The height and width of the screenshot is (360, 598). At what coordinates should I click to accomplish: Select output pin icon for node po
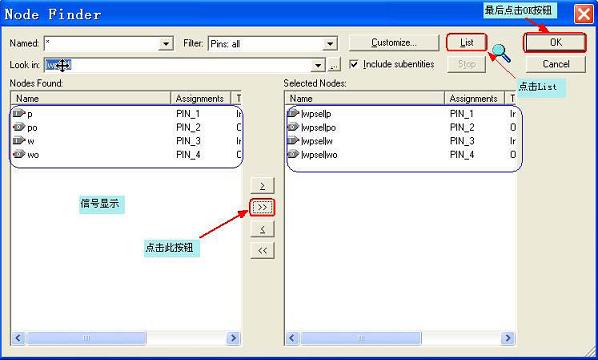pos(19,127)
